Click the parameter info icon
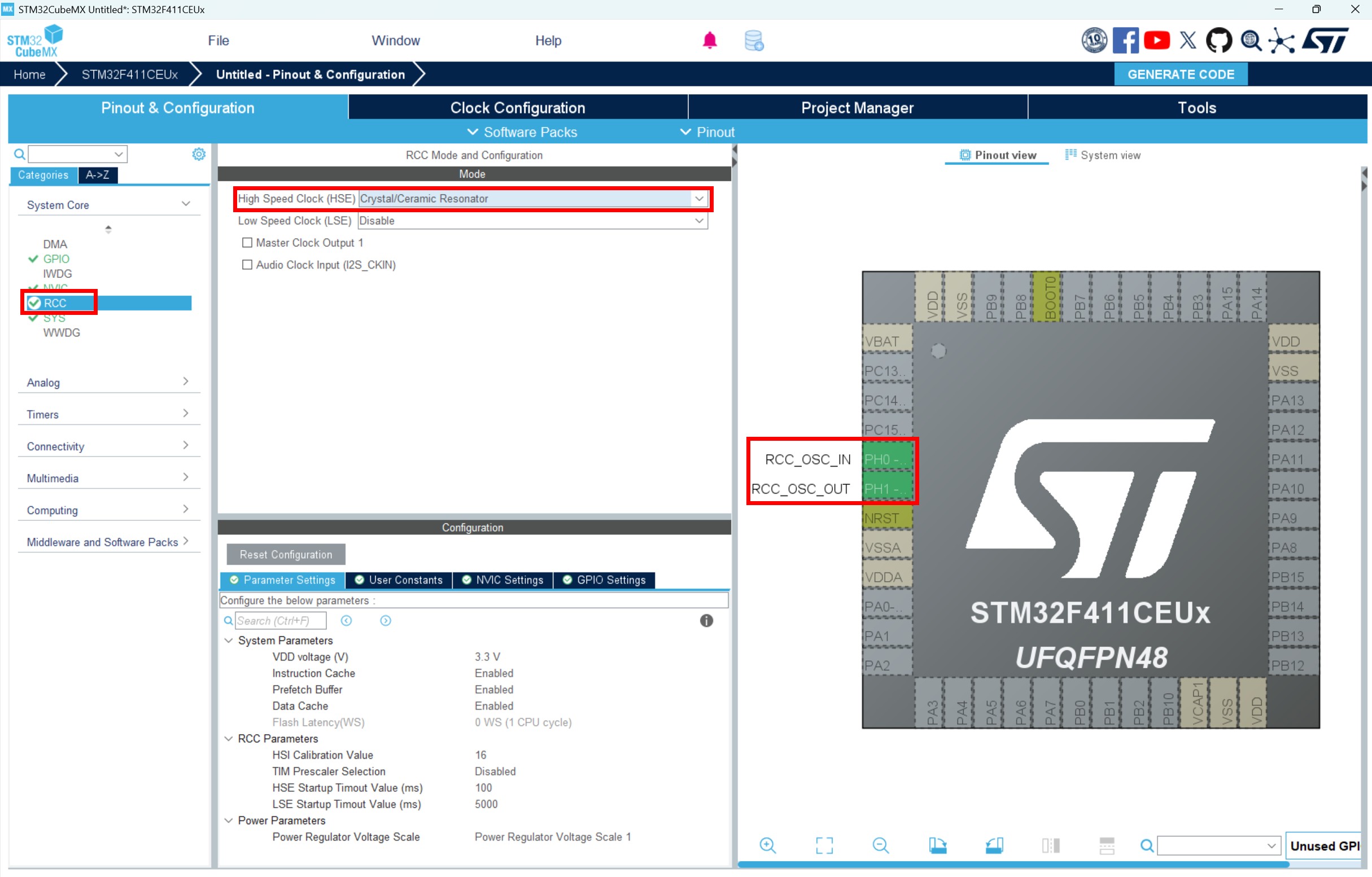 pos(706,621)
